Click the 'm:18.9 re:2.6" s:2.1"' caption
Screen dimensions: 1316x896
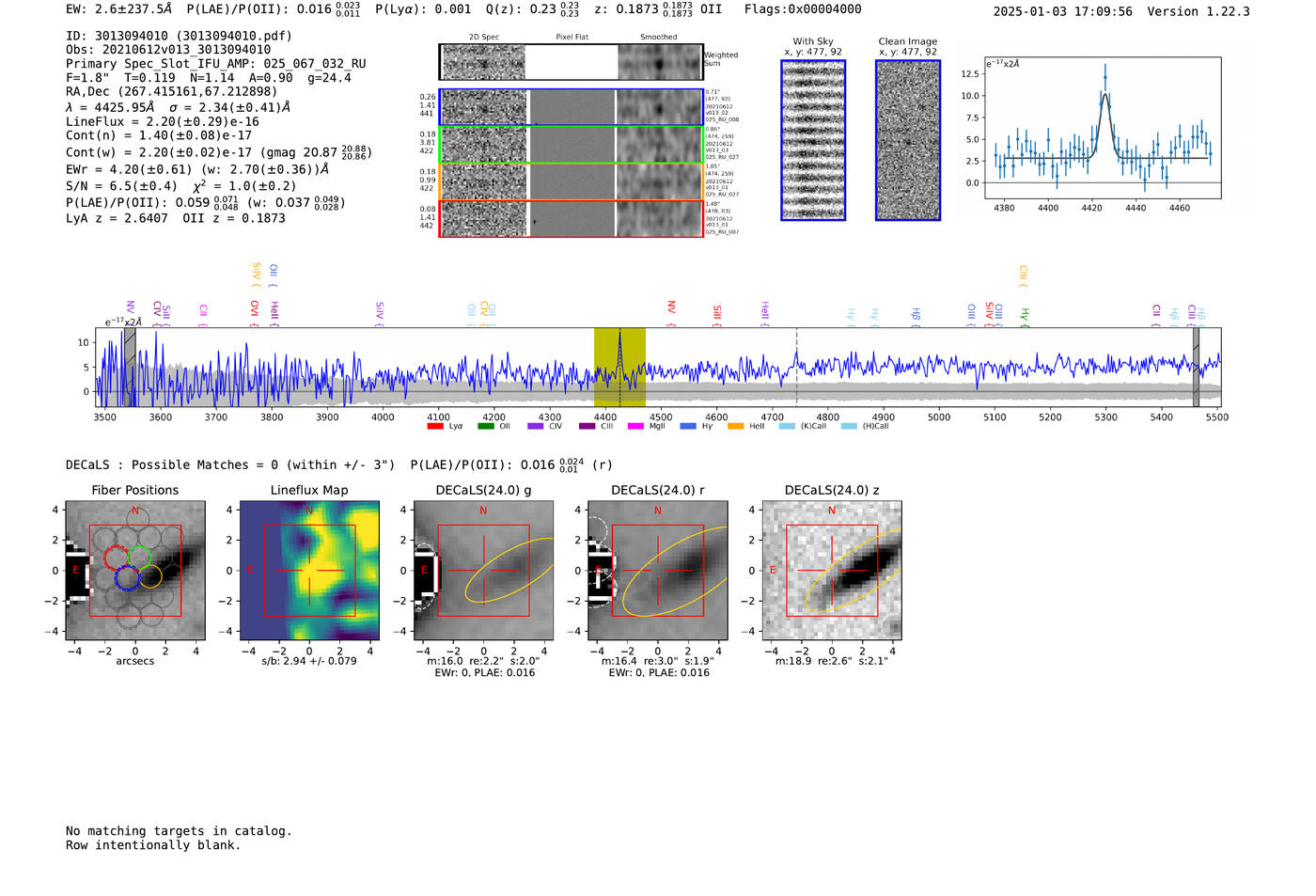pyautogui.click(x=832, y=661)
